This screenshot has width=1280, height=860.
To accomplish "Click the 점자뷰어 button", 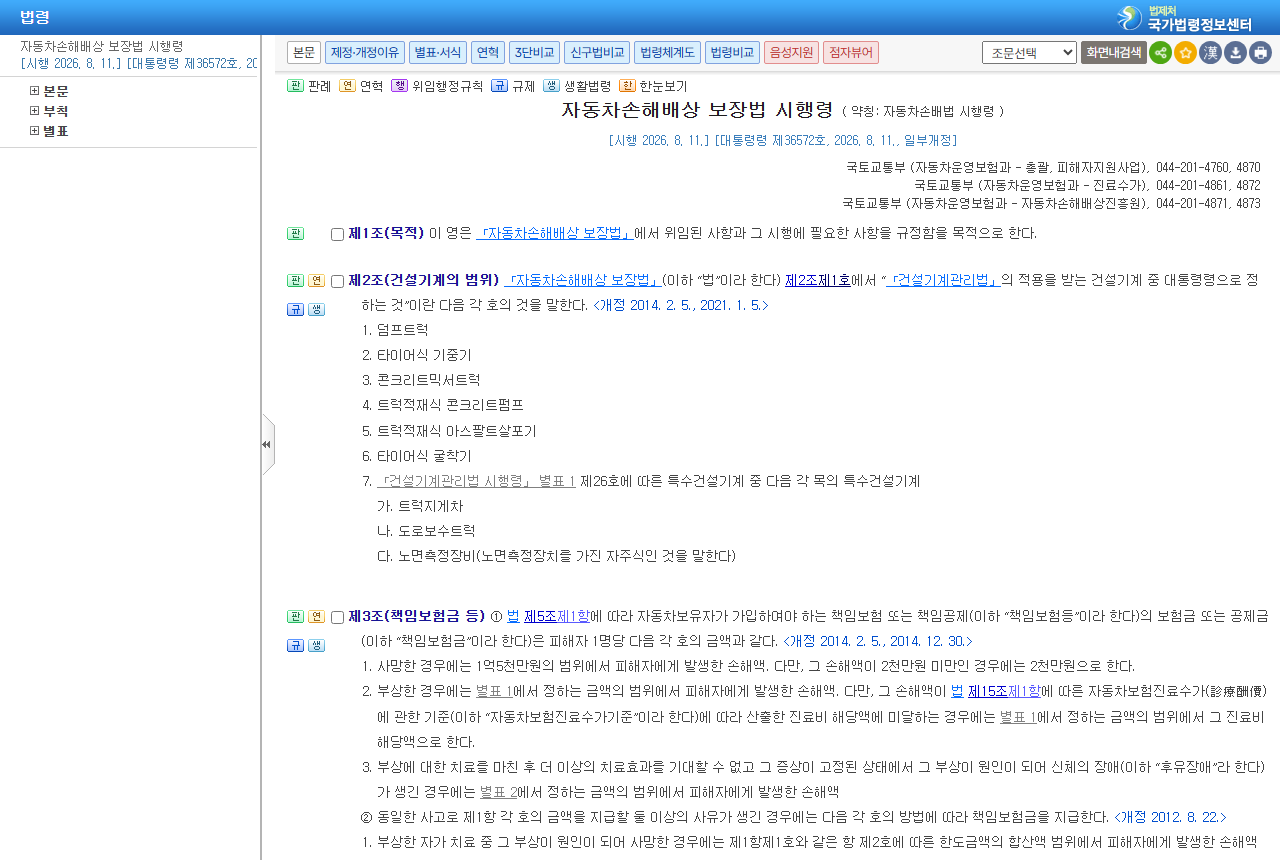I will pyautogui.click(x=851, y=52).
